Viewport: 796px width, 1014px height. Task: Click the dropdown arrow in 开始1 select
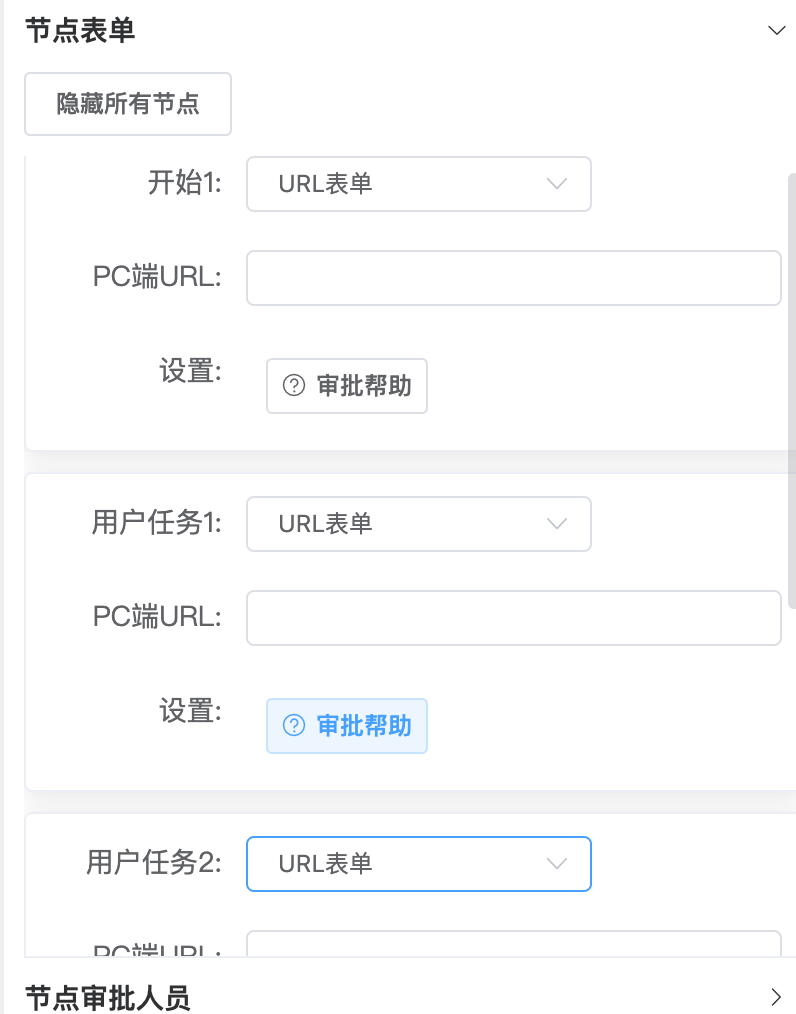[x=557, y=184]
